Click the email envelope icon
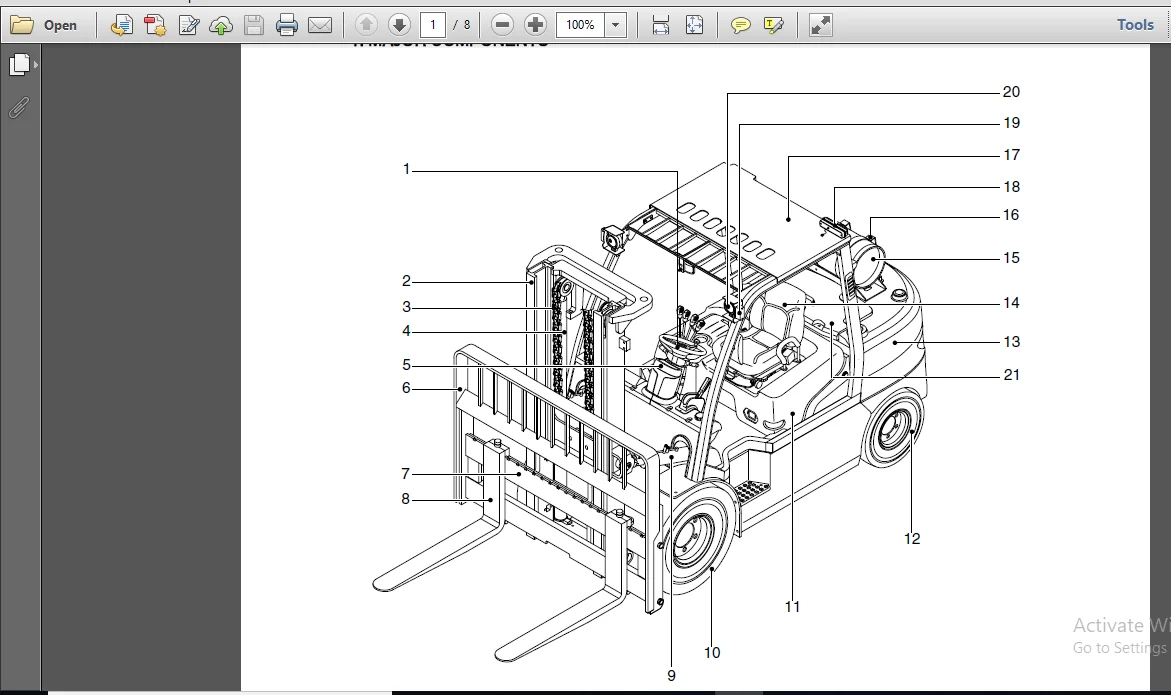Image resolution: width=1171 pixels, height=695 pixels. point(320,25)
